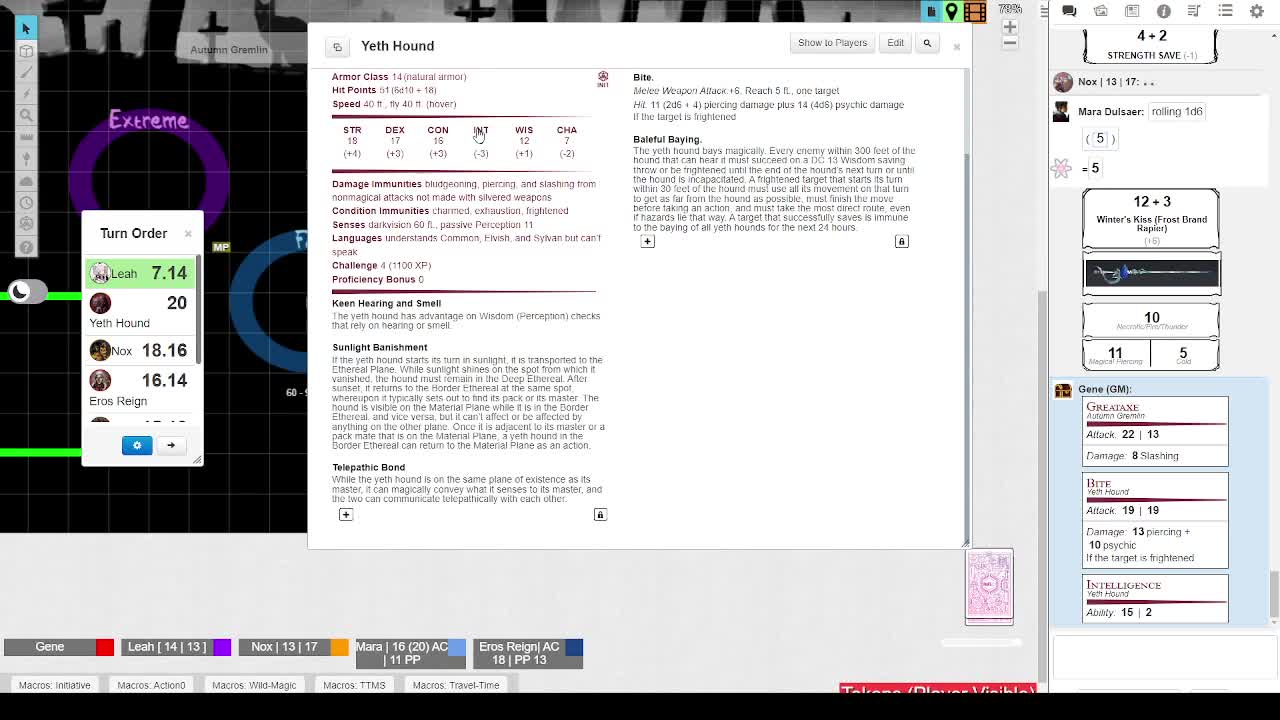Click the INIT initiative roll icon
The width and height of the screenshot is (1280, 720).
click(x=602, y=79)
